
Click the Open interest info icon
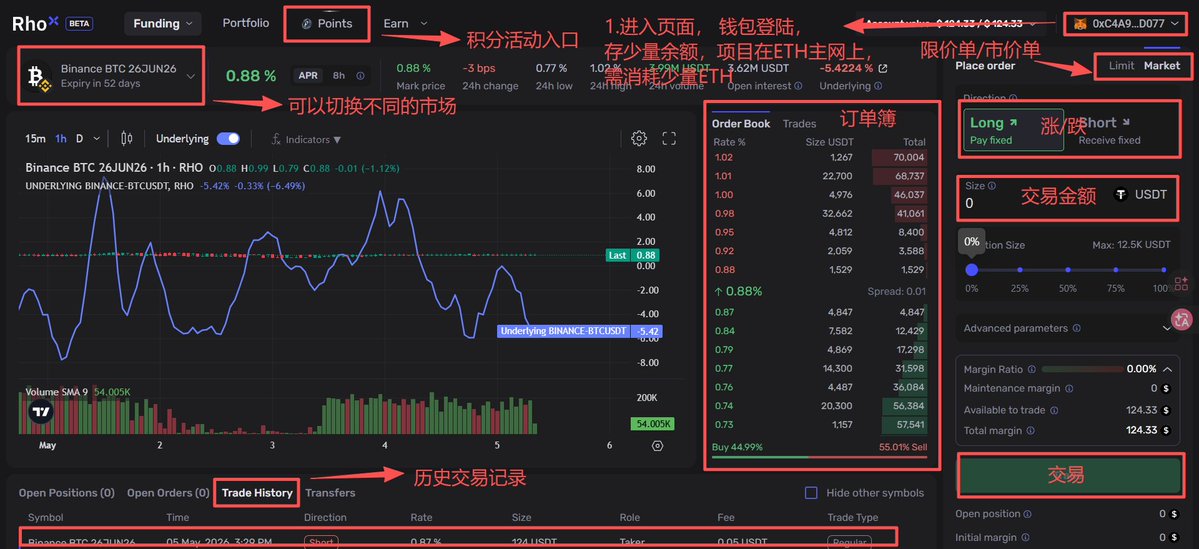pyautogui.click(x=798, y=86)
